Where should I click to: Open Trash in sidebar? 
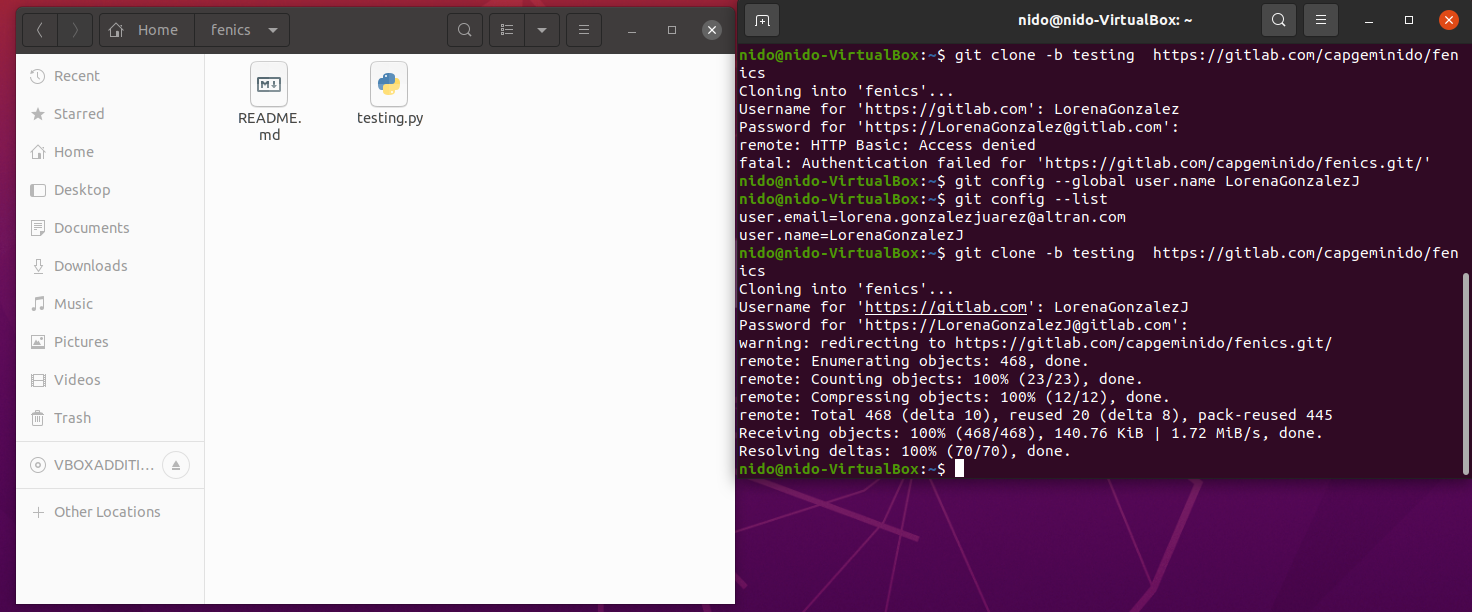(110, 418)
